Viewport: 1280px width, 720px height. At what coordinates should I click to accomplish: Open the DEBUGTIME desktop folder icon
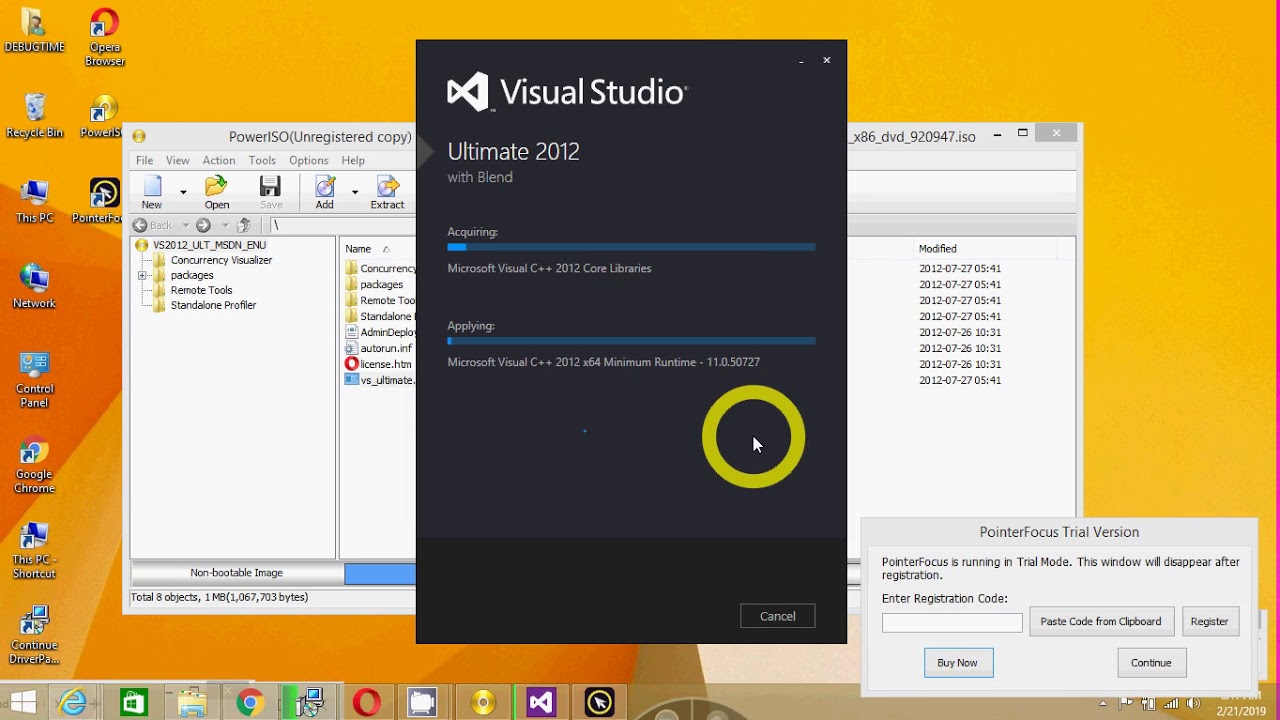click(x=34, y=30)
